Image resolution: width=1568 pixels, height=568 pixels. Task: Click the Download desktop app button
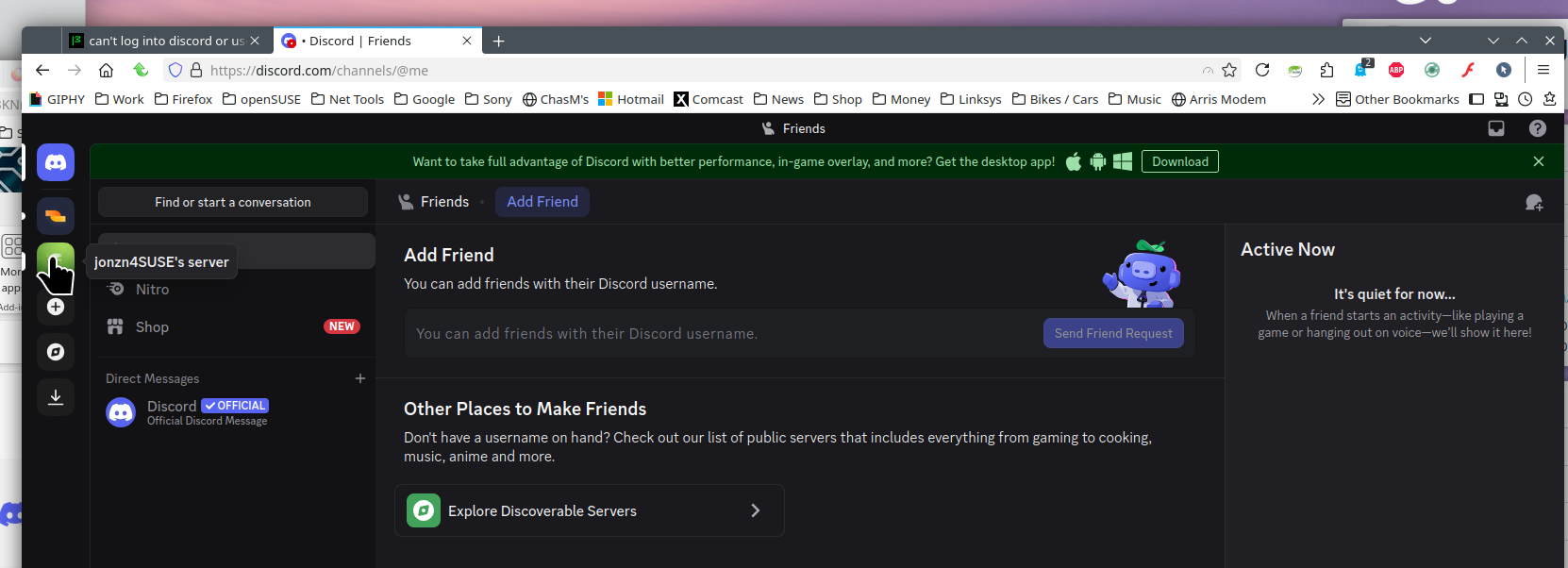pos(1179,161)
